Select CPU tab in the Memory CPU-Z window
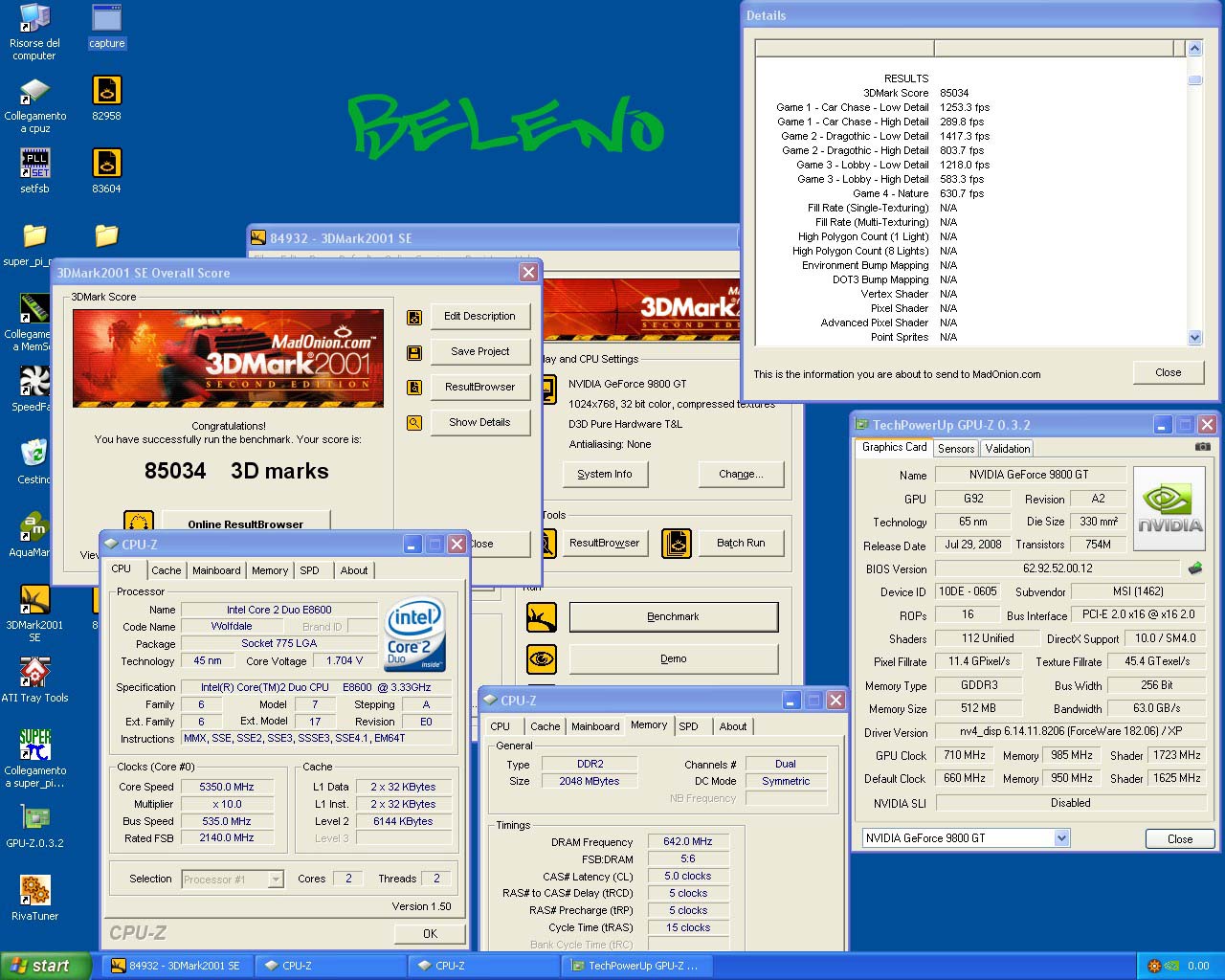Viewport: 1225px width, 980px height. (500, 726)
